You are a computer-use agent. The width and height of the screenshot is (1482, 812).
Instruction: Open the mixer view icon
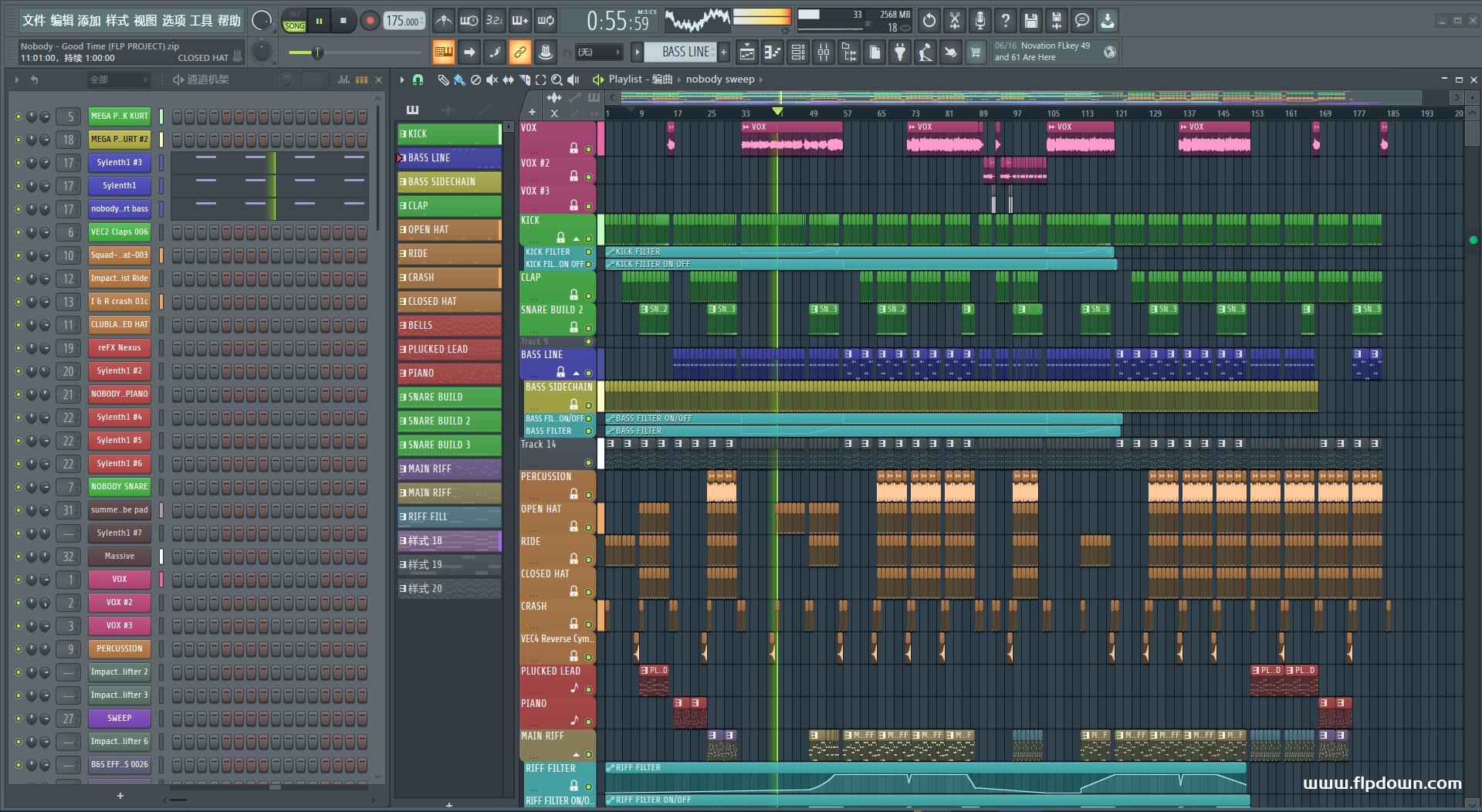click(824, 52)
